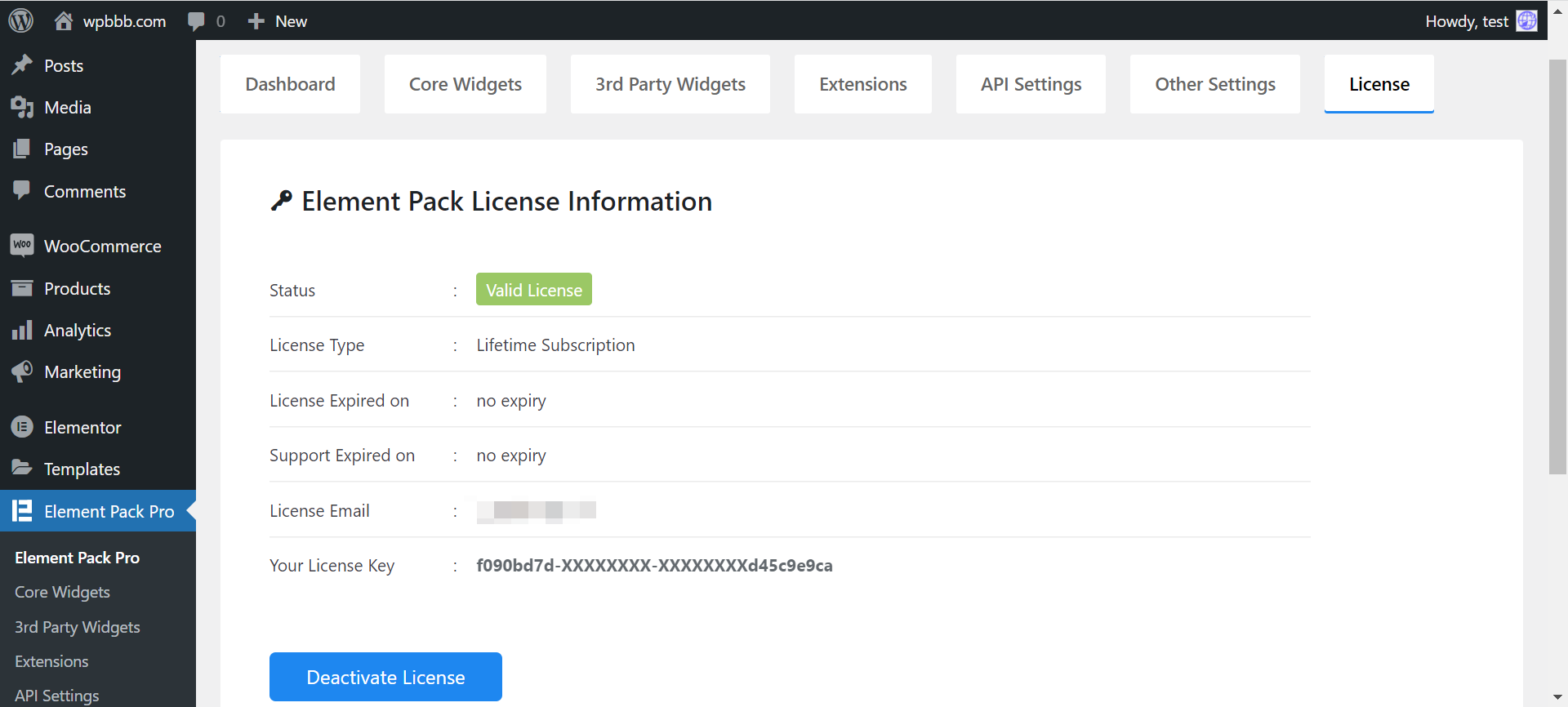Click the Pages icon in sidebar
The height and width of the screenshot is (707, 1568).
coord(22,149)
